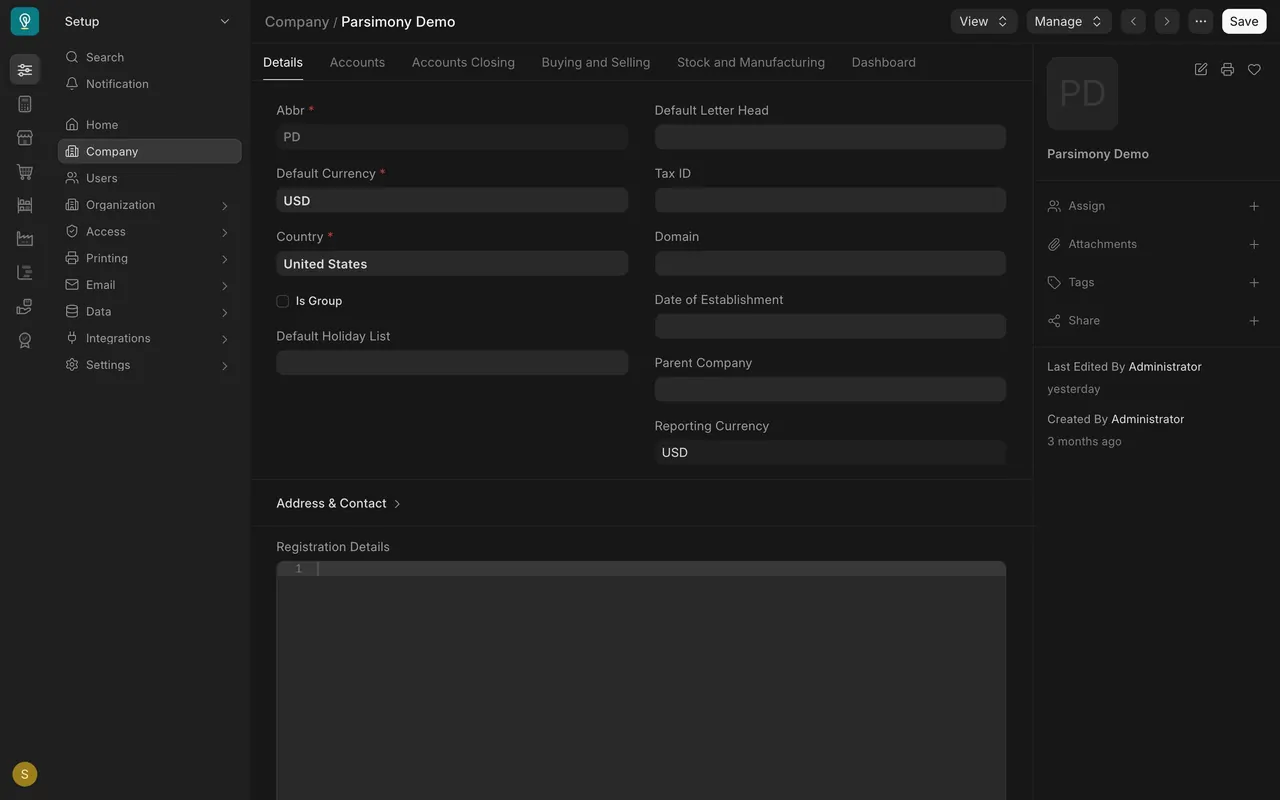The width and height of the screenshot is (1280, 800).
Task: Open the Projects workspace icon in left rail
Action: 25,272
